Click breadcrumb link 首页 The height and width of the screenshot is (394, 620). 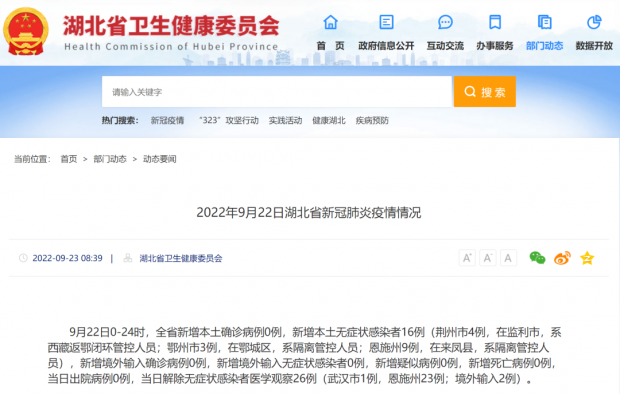(69, 159)
